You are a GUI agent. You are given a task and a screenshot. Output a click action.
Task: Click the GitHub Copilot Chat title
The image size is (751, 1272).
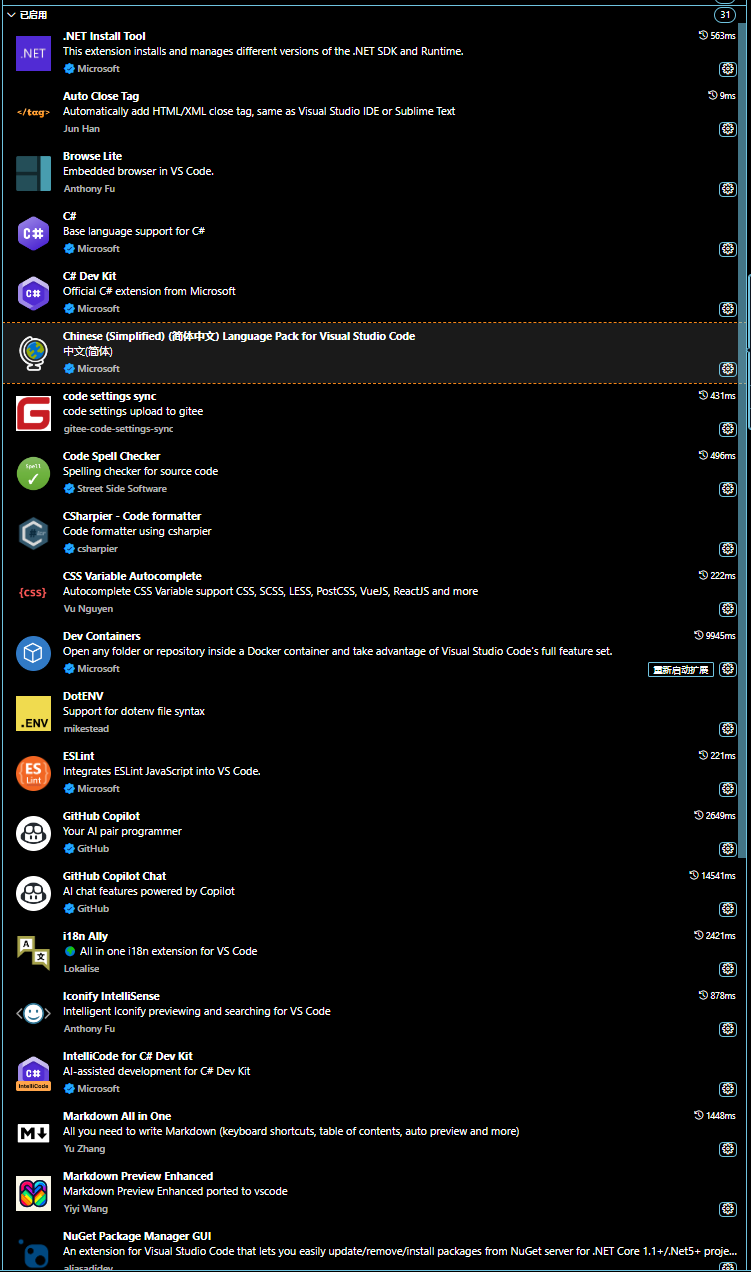point(115,876)
